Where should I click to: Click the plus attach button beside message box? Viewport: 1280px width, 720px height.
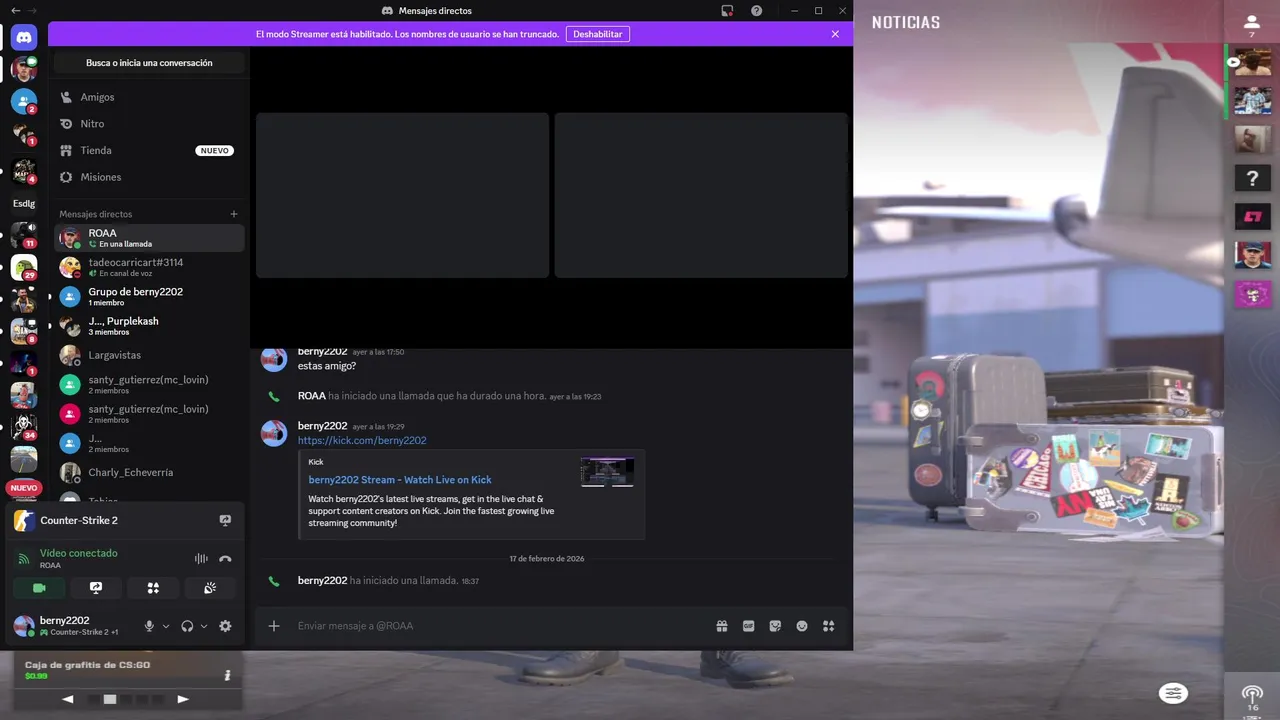[x=274, y=626]
